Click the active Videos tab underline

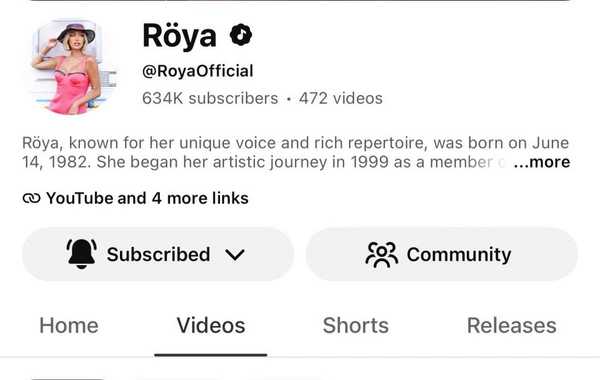210,355
